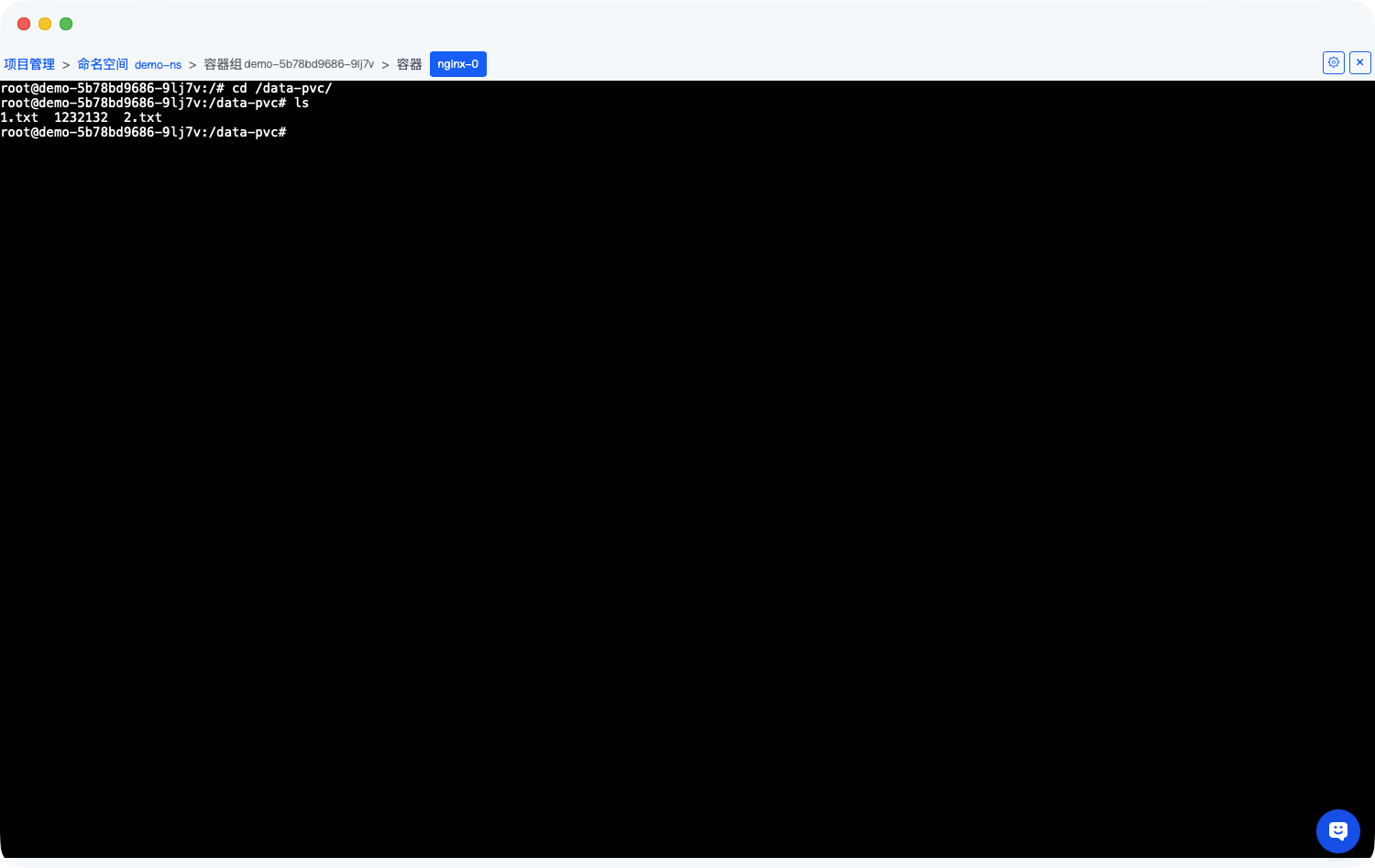1375x868 pixels.
Task: Close the terminal with the blue X icon
Action: [x=1359, y=62]
